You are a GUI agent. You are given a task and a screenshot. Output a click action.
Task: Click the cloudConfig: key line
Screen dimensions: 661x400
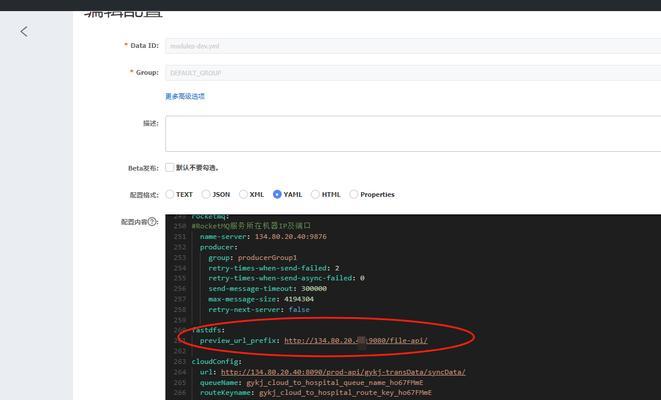(x=217, y=361)
